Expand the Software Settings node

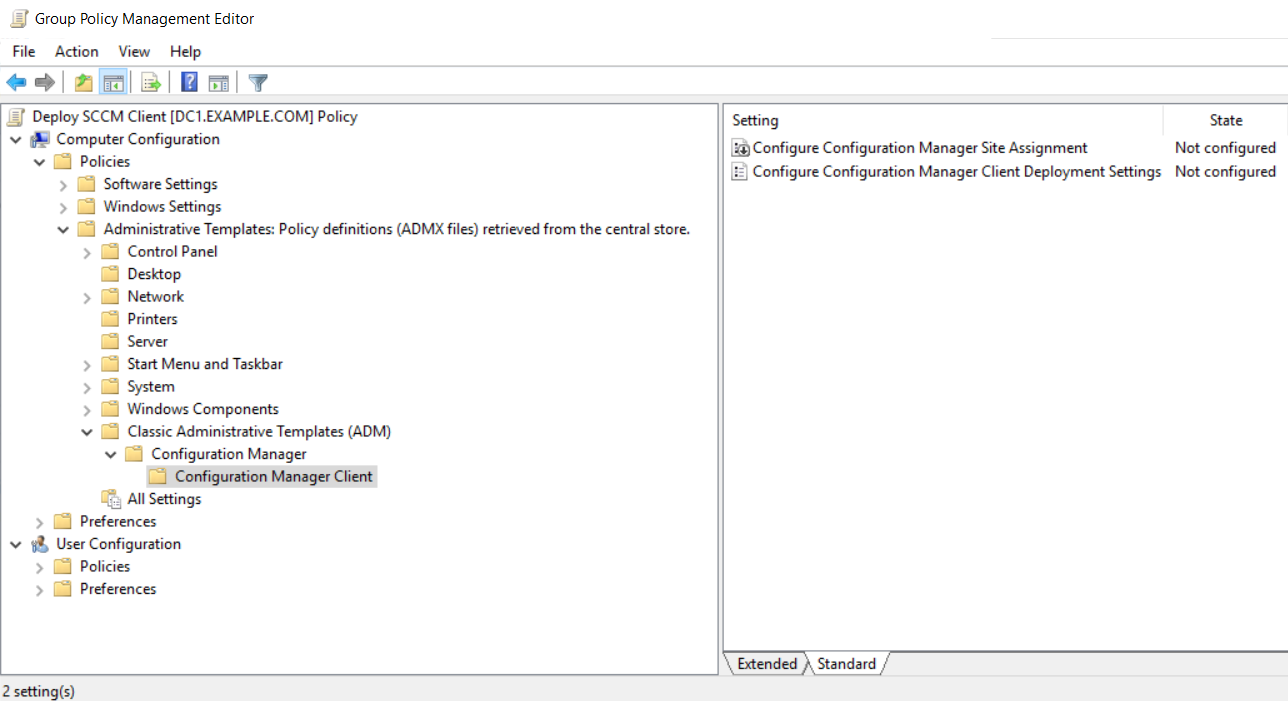pos(63,185)
